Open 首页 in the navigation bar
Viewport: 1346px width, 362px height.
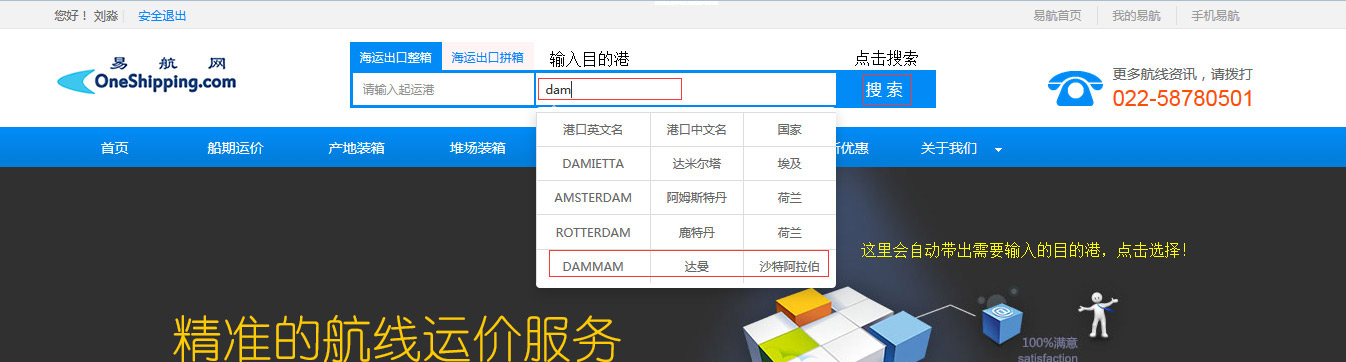[x=114, y=148]
